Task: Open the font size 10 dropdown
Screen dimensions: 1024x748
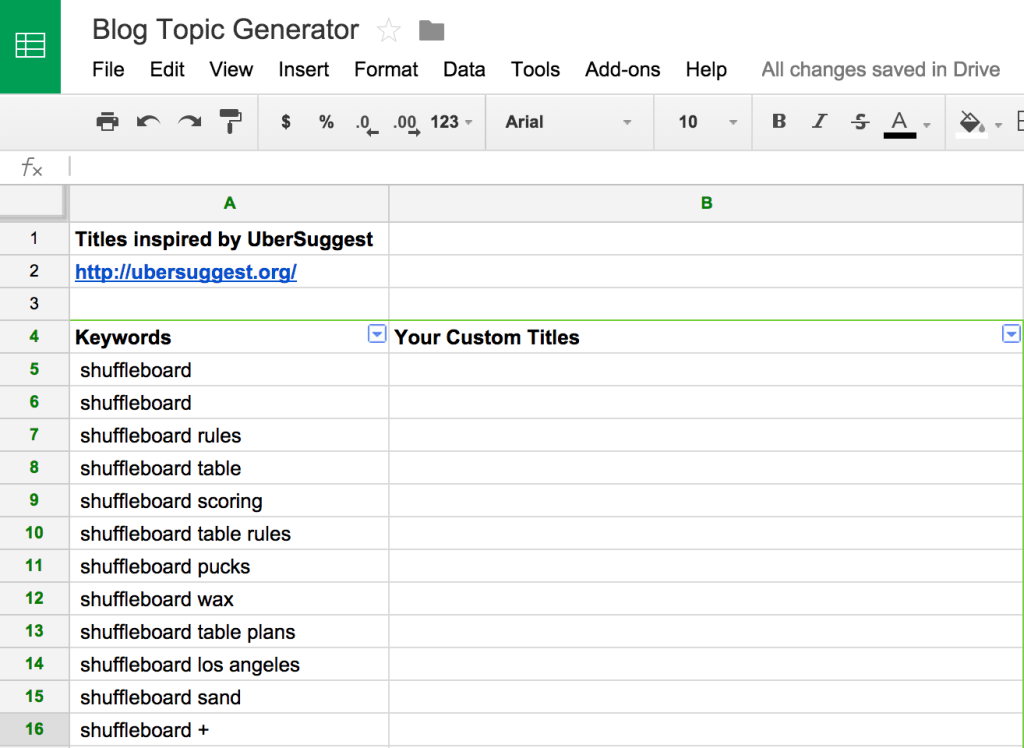Action: (x=707, y=122)
